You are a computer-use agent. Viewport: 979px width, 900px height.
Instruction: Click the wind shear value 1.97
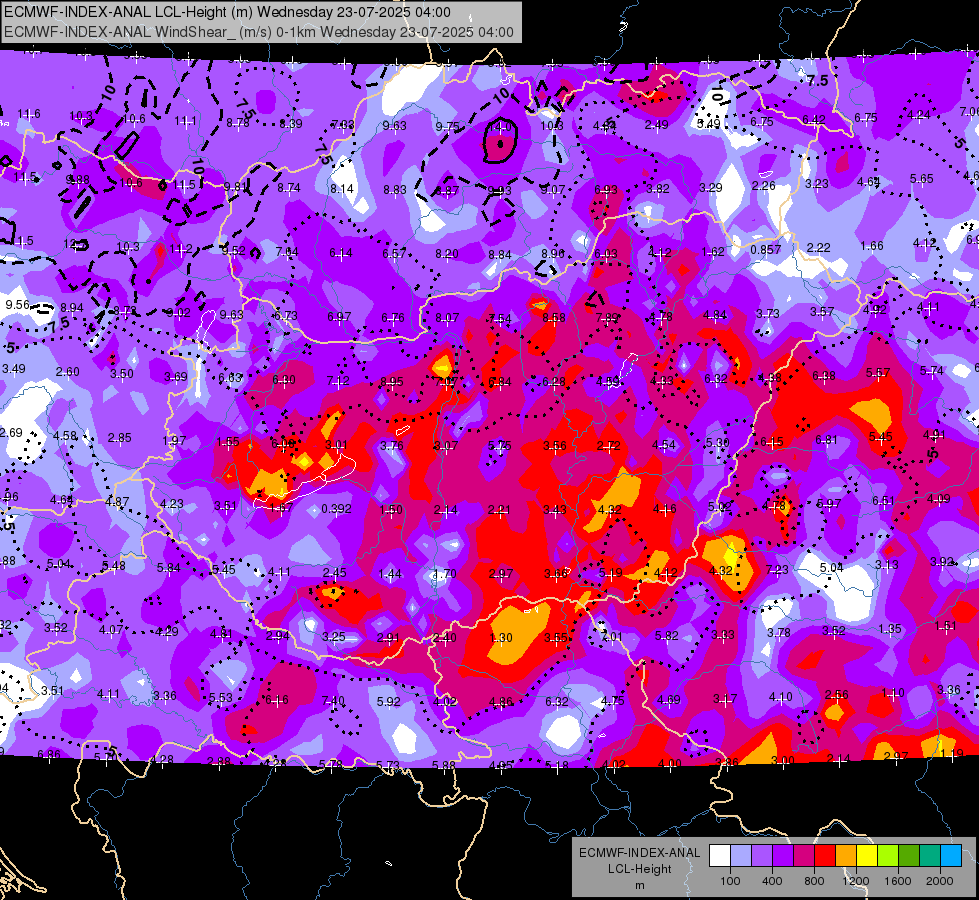174,440
